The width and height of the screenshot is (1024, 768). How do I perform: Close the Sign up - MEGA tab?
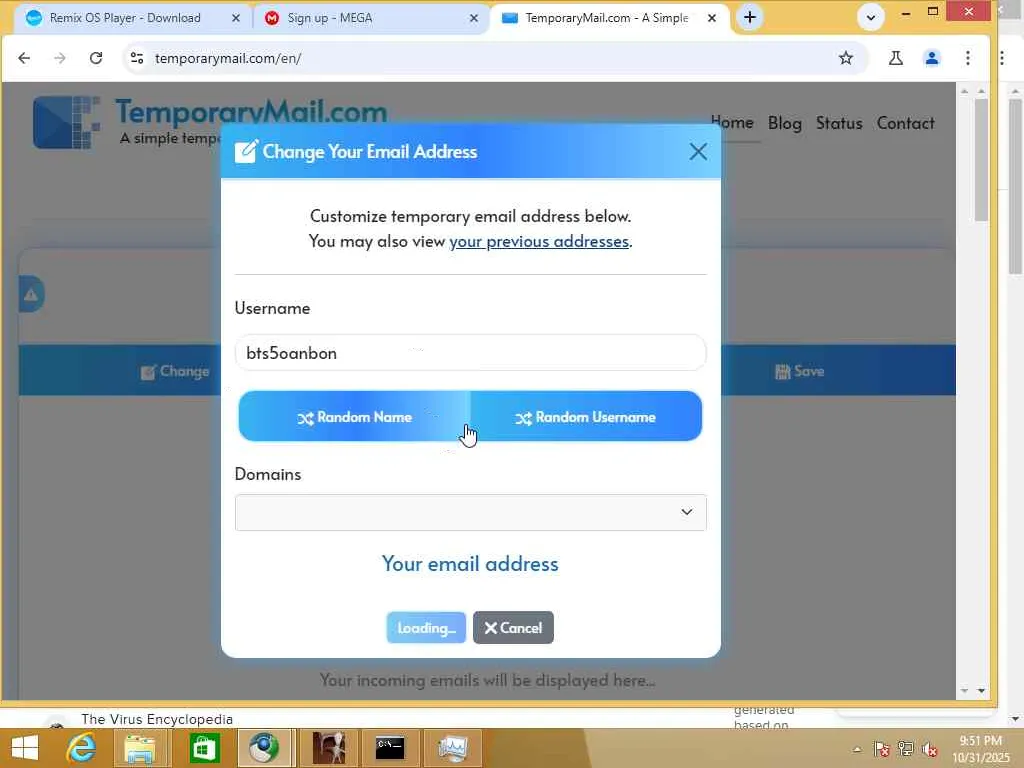(473, 18)
